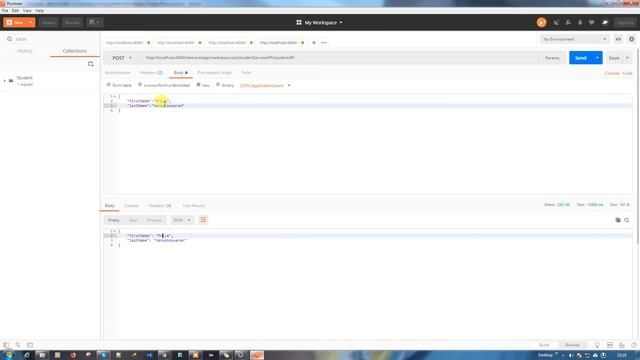This screenshot has width=640, height=360.
Task: Open the File menu
Action: (x=5, y=11)
